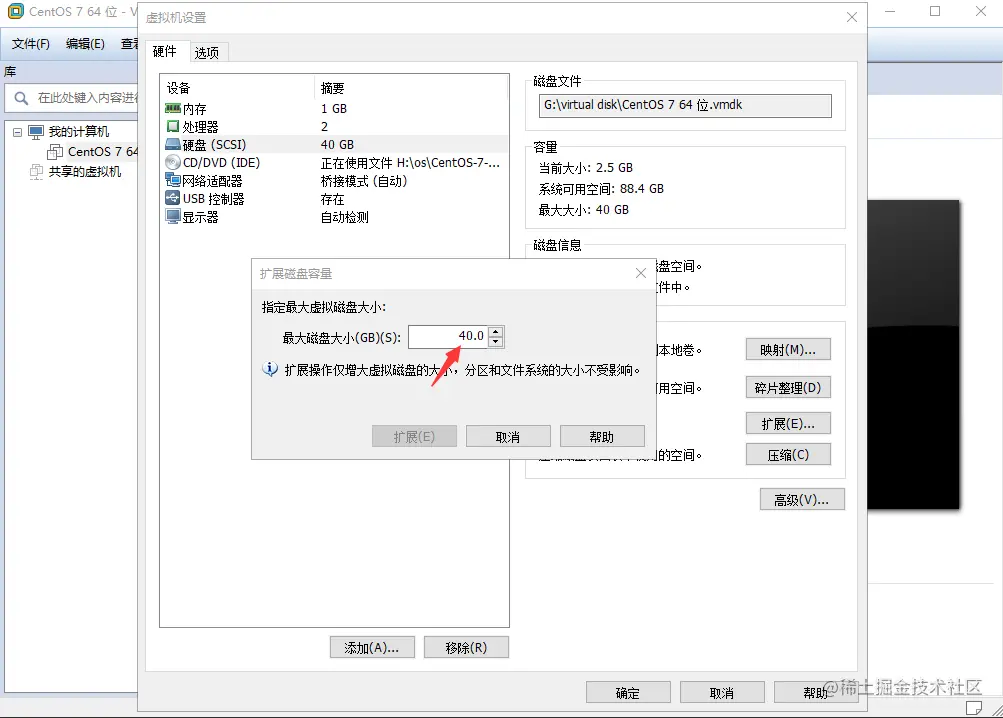Select the processor device icon
1003x718 pixels.
(x=173, y=127)
